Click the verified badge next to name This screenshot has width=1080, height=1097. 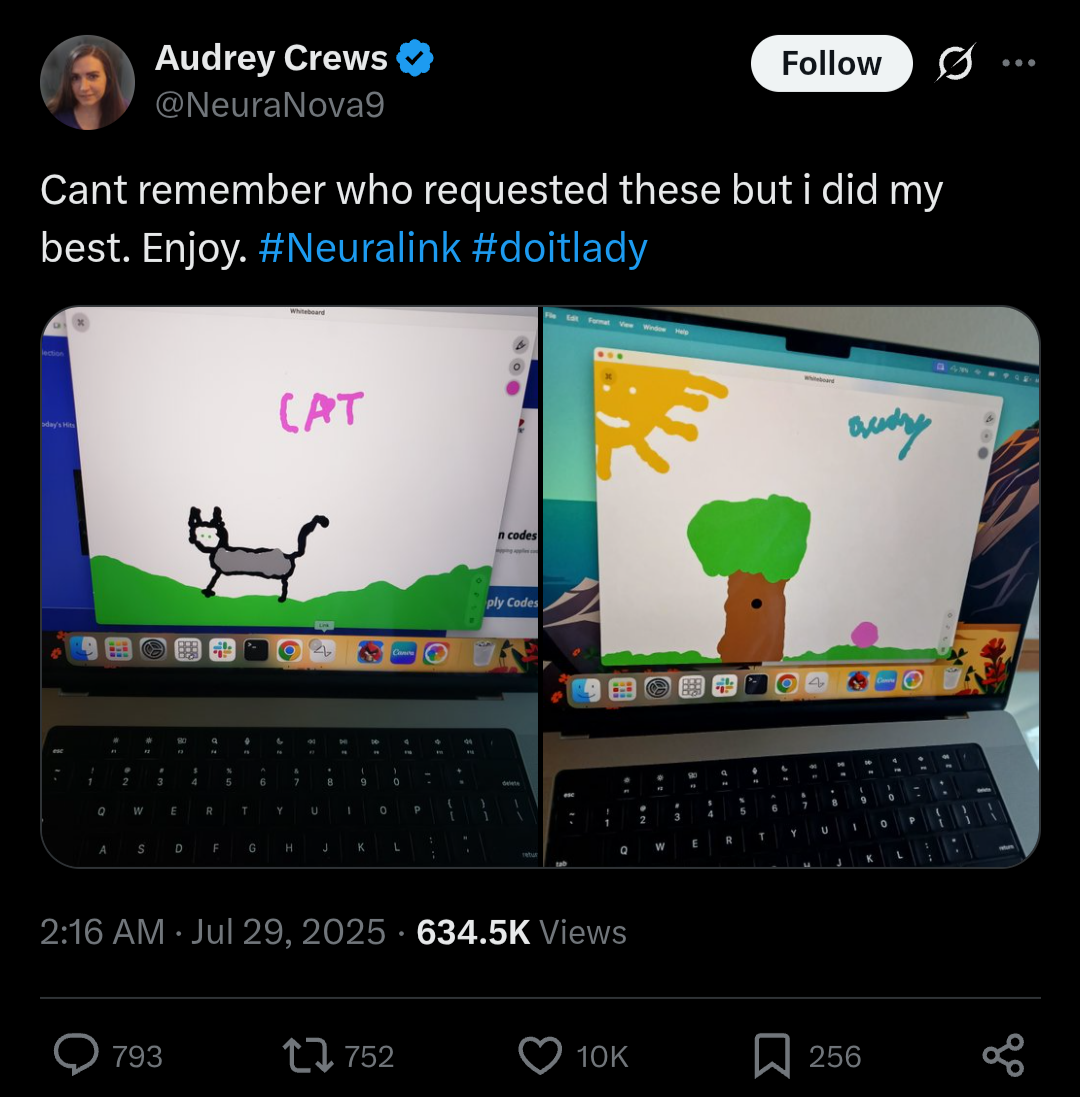point(415,59)
